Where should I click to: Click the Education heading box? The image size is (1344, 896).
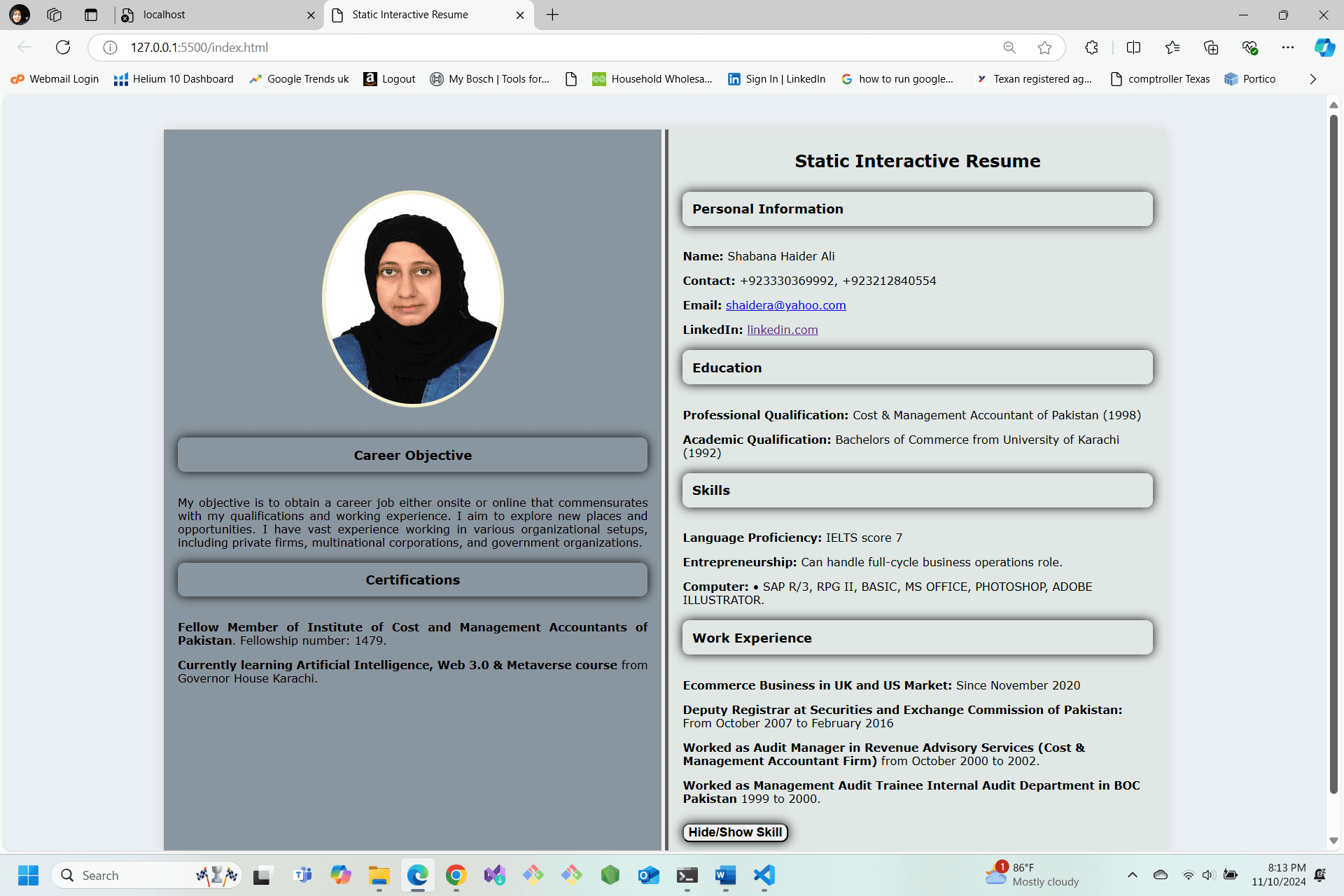click(917, 367)
